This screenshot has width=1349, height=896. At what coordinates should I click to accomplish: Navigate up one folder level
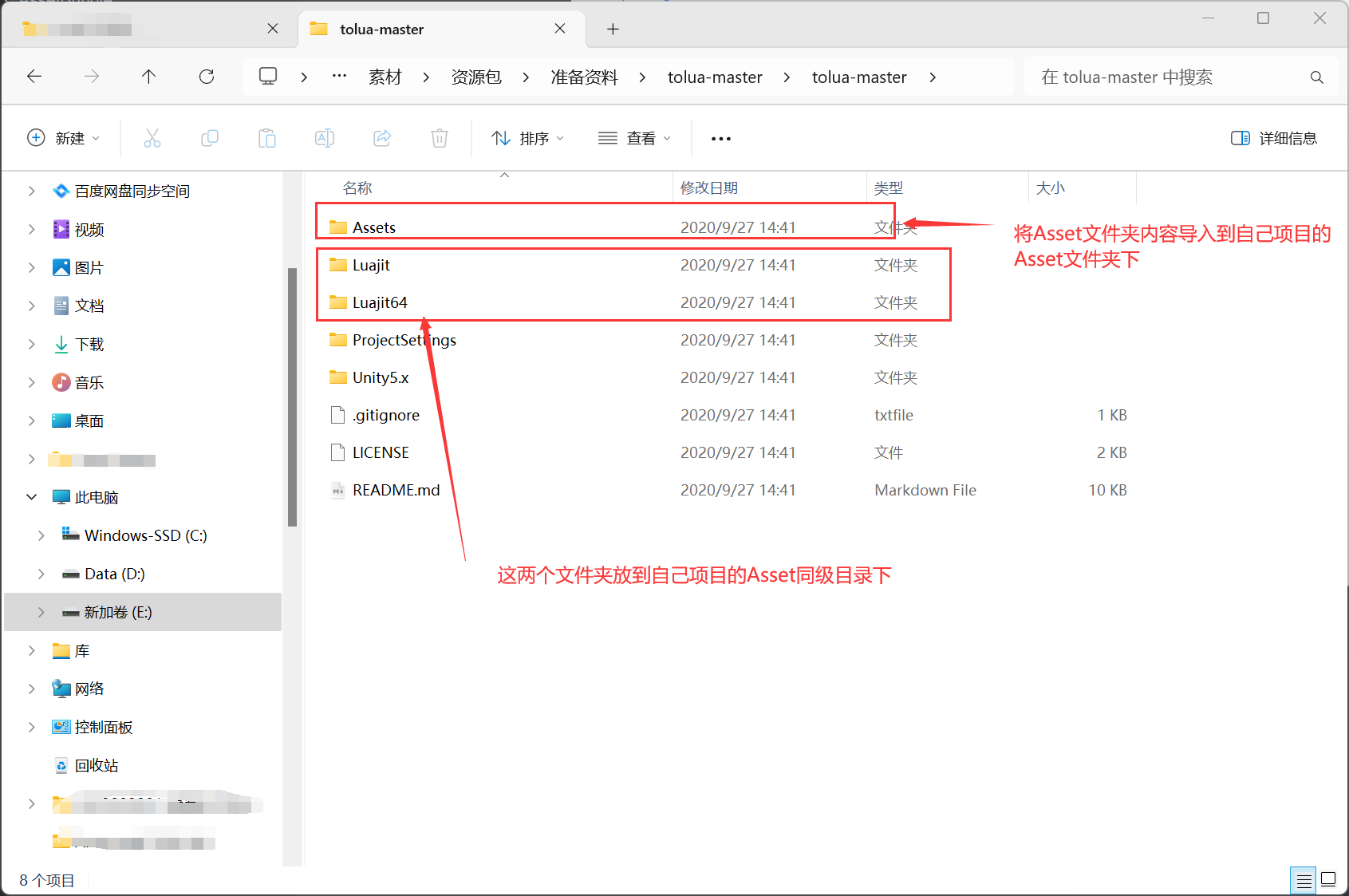click(148, 77)
